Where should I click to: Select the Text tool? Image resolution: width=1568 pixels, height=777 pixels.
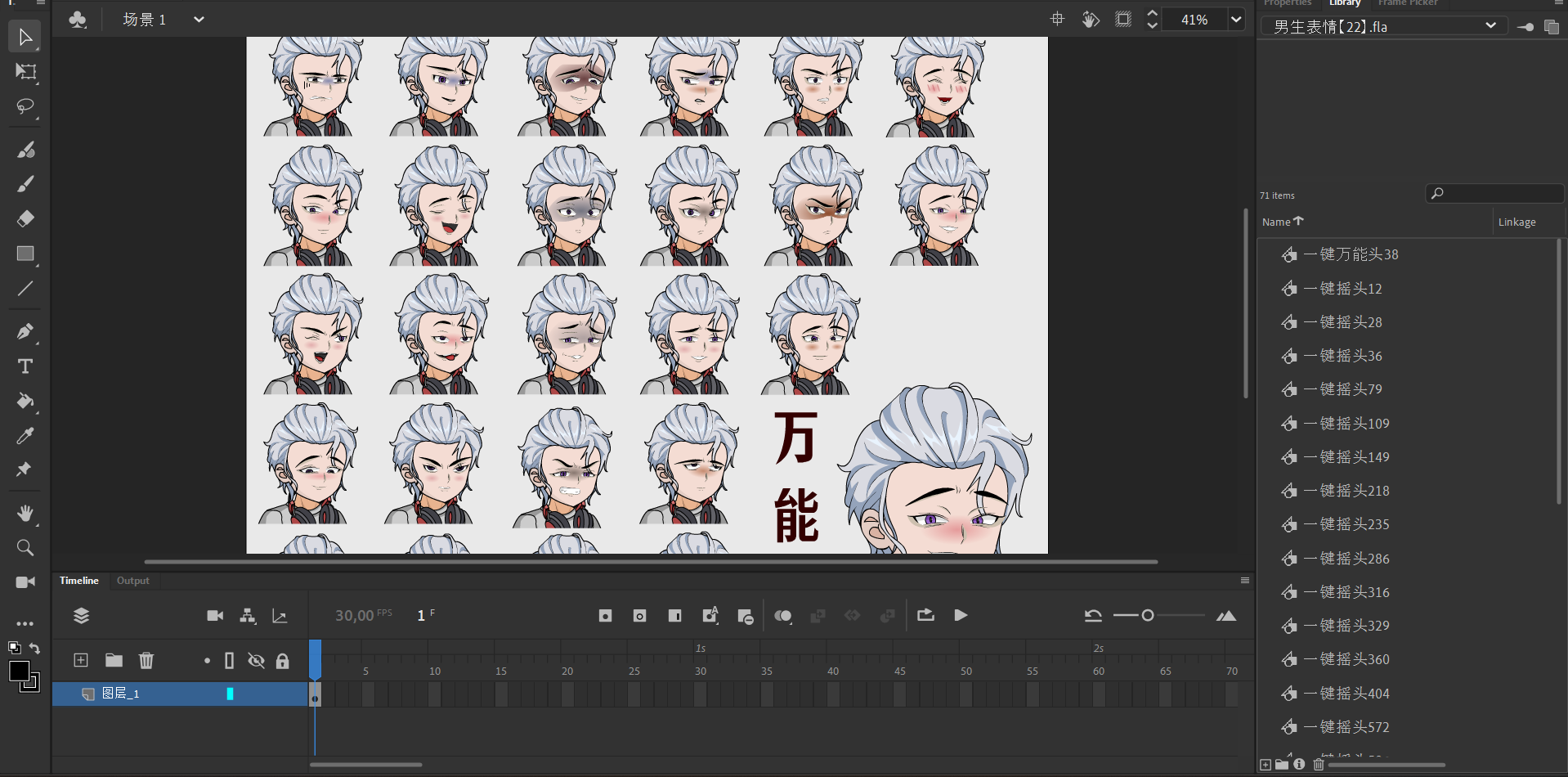click(25, 366)
